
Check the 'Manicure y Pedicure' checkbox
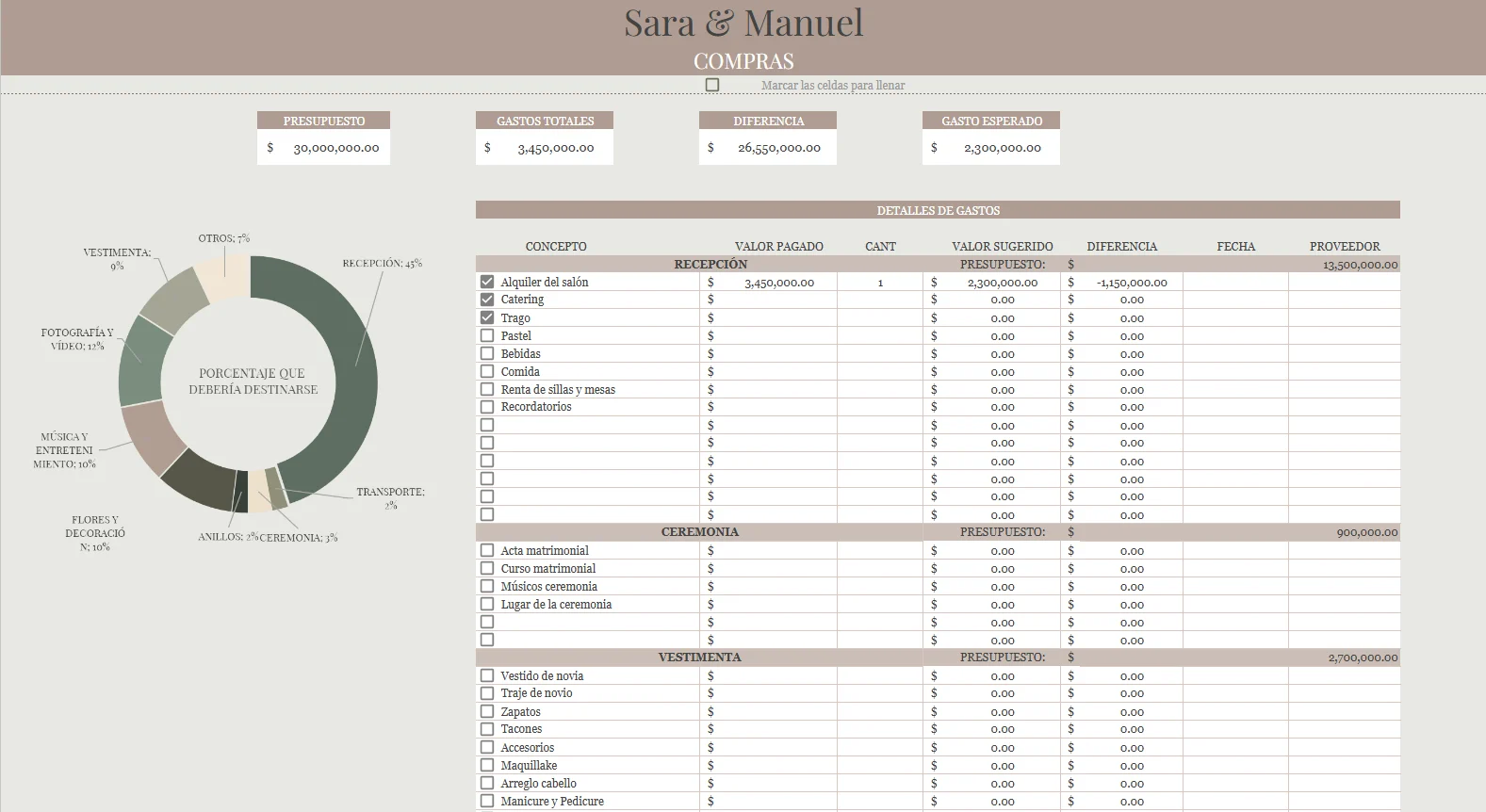coord(487,801)
